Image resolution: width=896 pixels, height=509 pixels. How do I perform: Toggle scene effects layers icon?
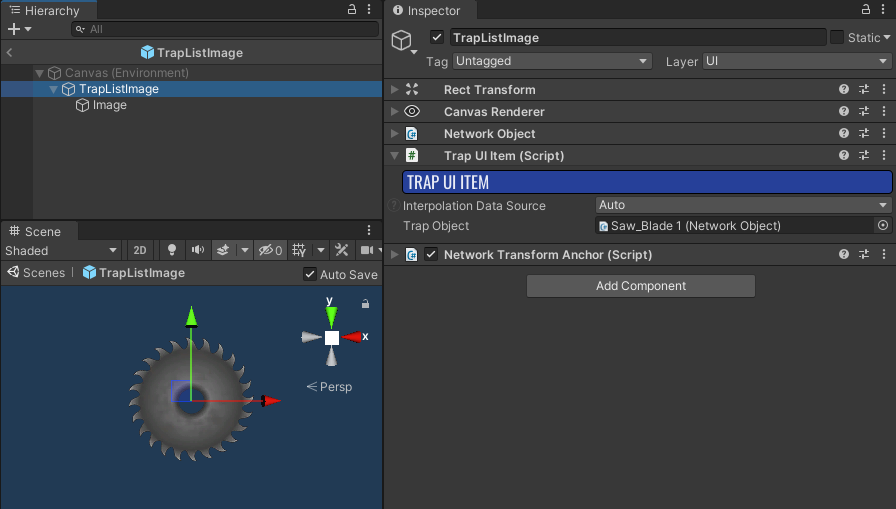coord(223,250)
